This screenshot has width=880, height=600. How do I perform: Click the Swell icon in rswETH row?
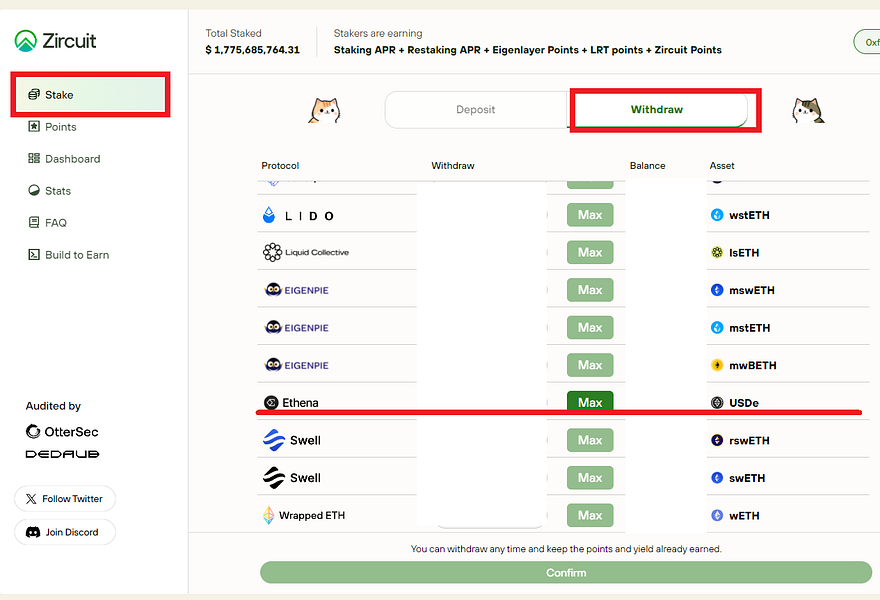pos(274,440)
